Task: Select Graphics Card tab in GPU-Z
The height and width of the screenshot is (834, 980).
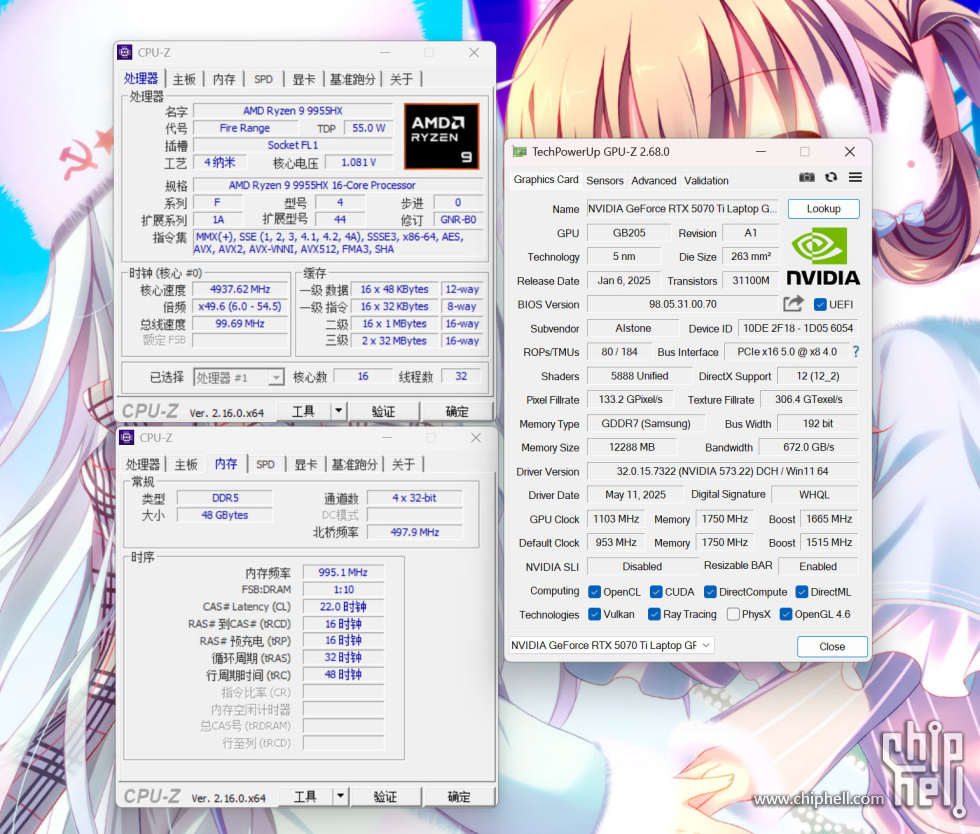Action: 546,179
